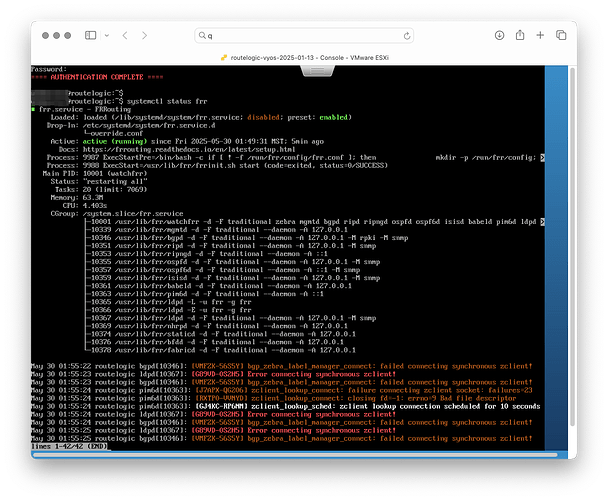This screenshot has height=500, width=608.
Task: Click the yellow minimize window button
Action: (57, 35)
